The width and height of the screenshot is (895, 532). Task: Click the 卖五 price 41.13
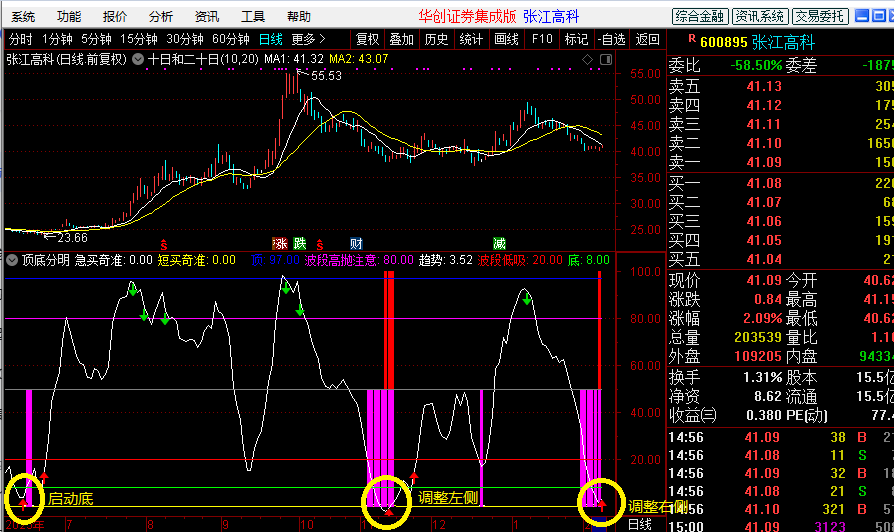[x=764, y=86]
